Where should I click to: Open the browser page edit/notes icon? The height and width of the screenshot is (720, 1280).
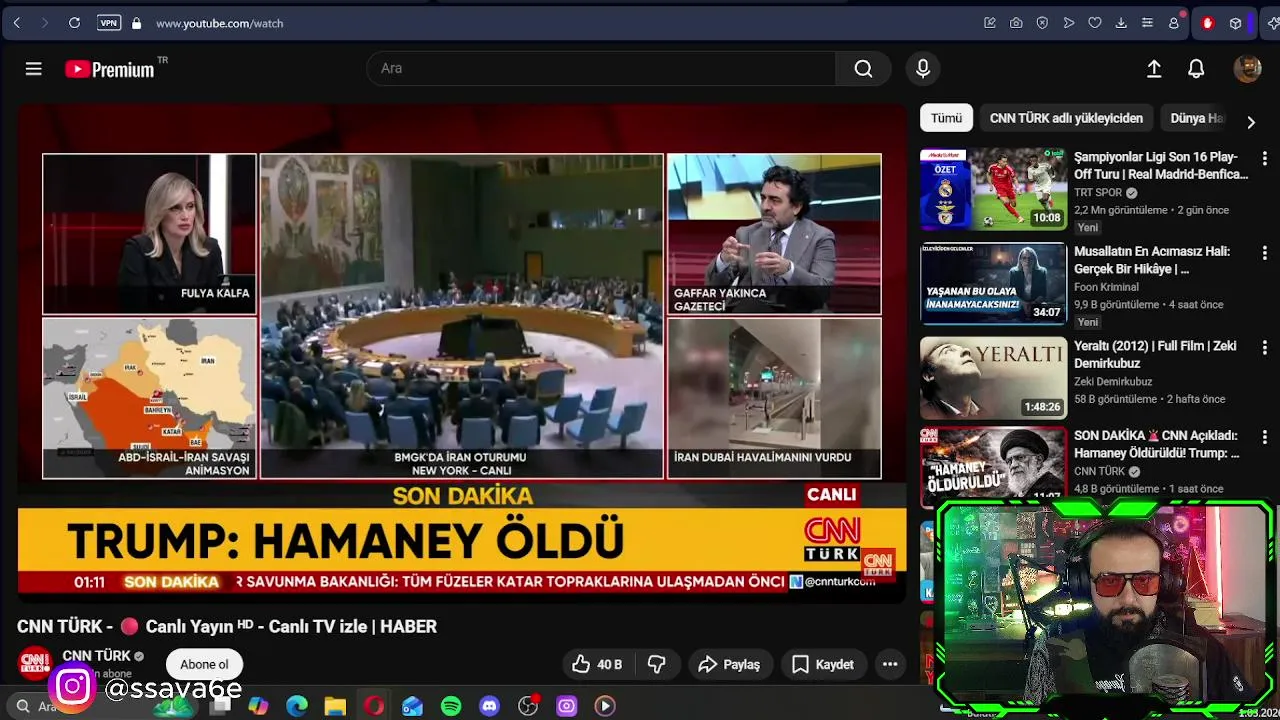coord(990,23)
